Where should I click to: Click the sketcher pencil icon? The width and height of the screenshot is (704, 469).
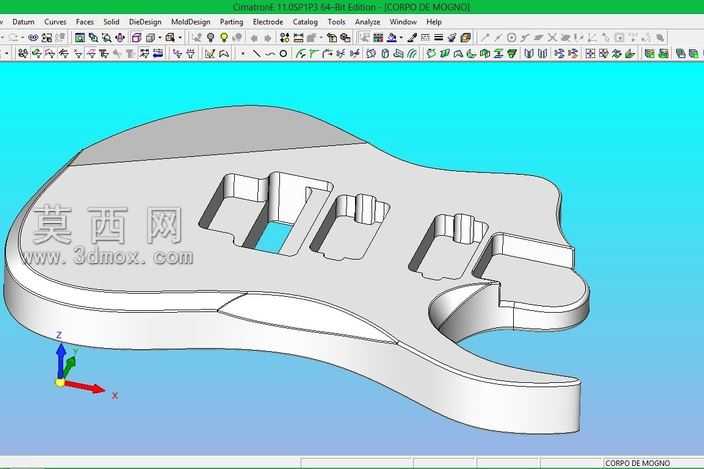coord(210,54)
